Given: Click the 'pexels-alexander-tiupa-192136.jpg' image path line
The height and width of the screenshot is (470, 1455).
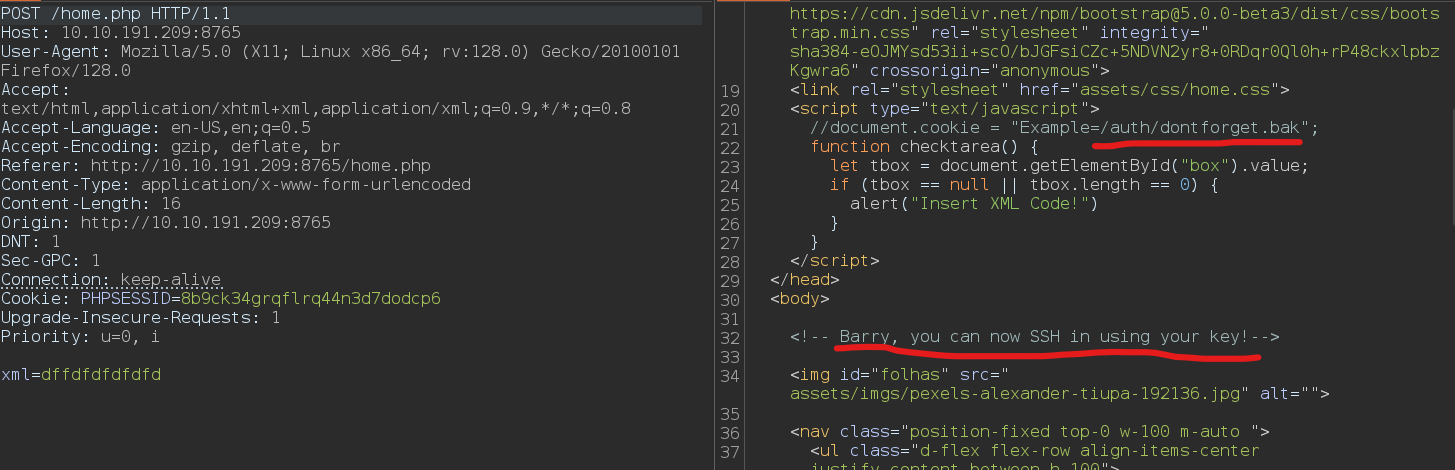Looking at the screenshot, I should [x=1060, y=394].
